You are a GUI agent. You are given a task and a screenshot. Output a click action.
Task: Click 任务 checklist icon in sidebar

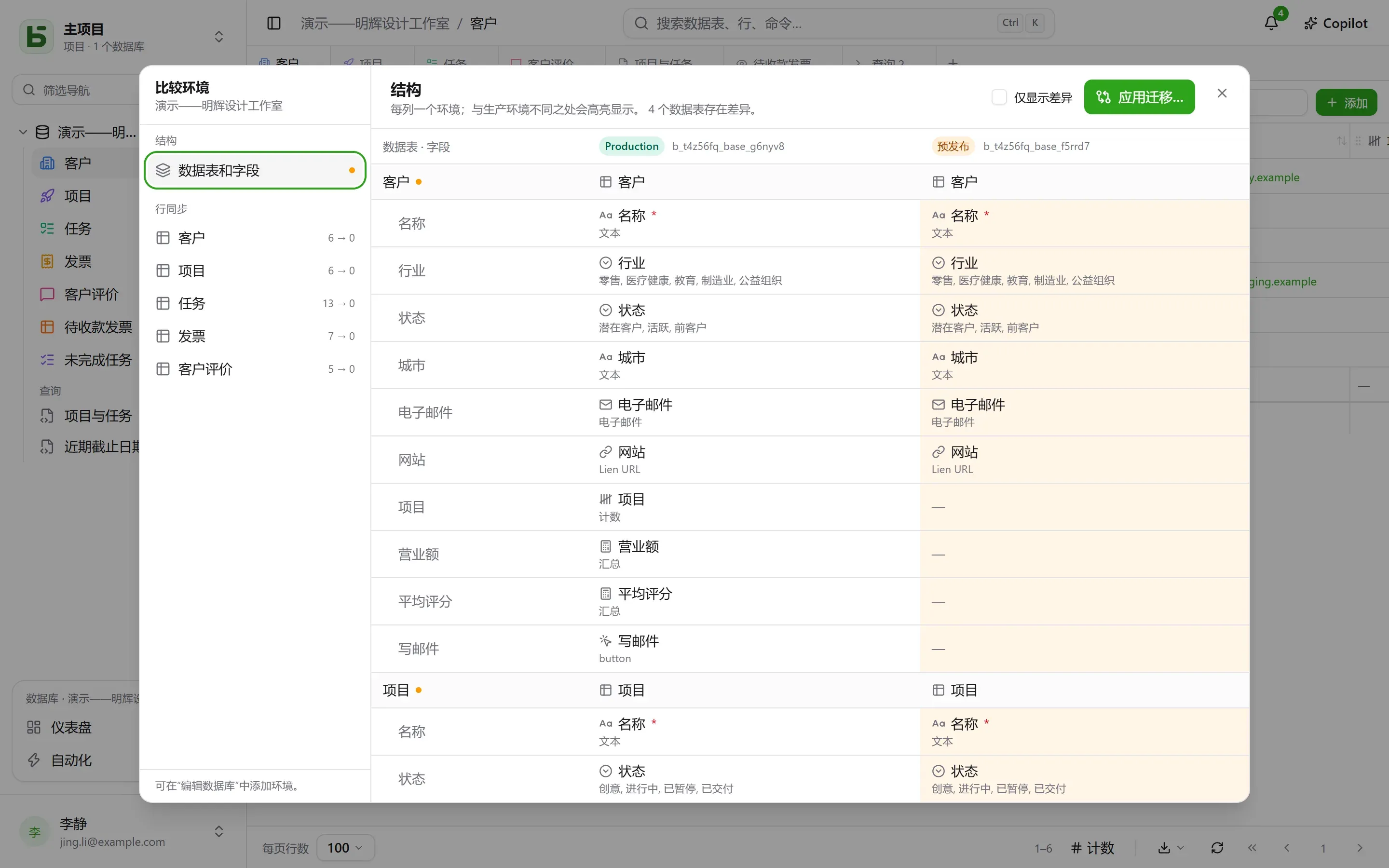(x=47, y=229)
